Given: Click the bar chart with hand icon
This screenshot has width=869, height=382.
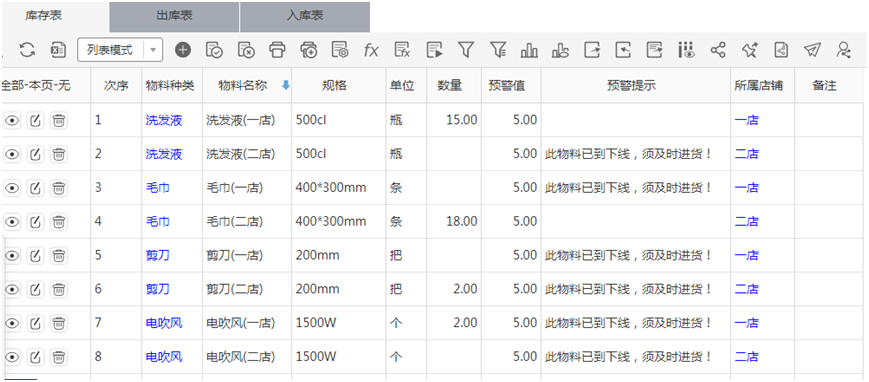Looking at the screenshot, I should coord(560,50).
